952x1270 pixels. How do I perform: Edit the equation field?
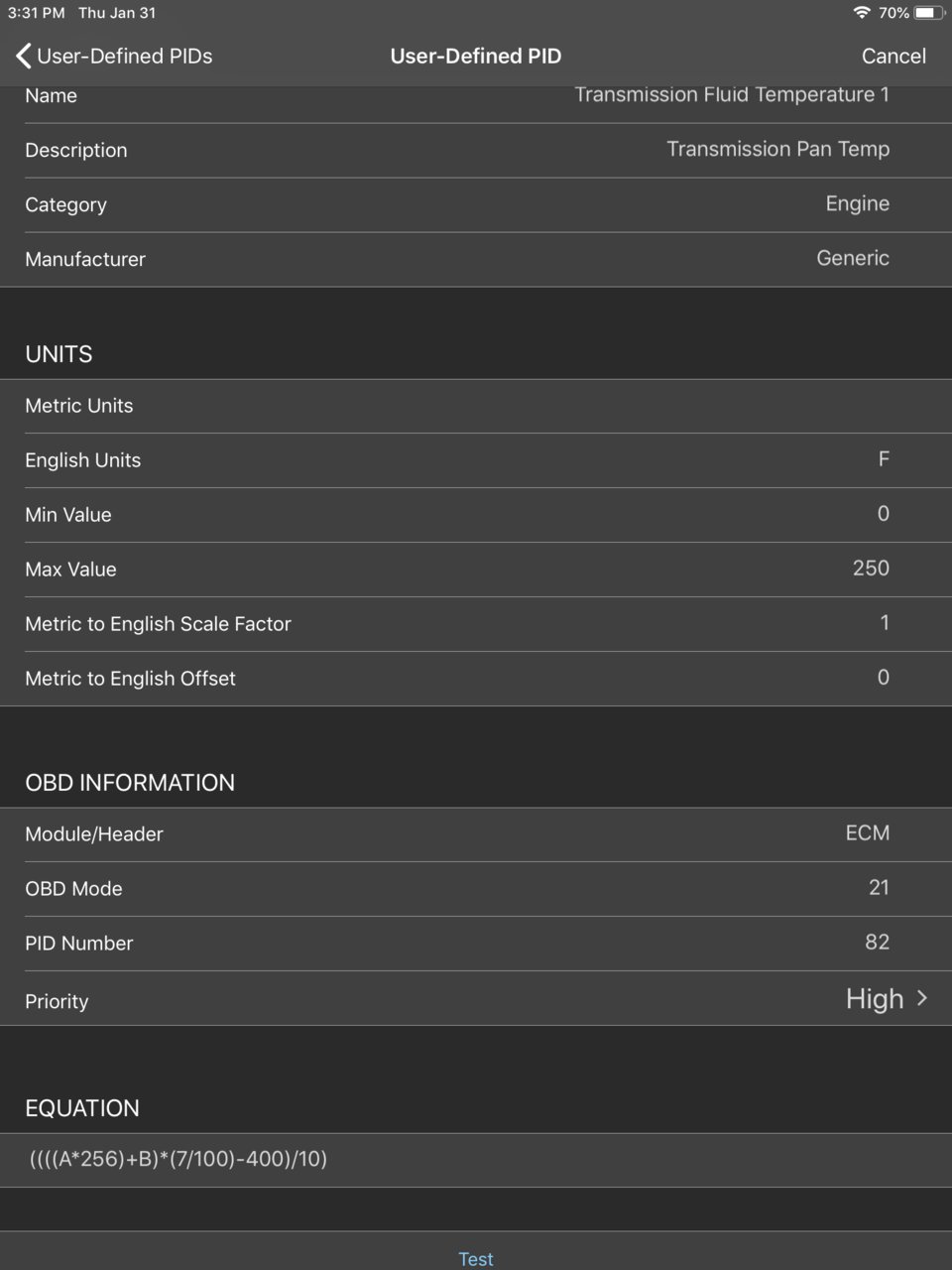[476, 1159]
